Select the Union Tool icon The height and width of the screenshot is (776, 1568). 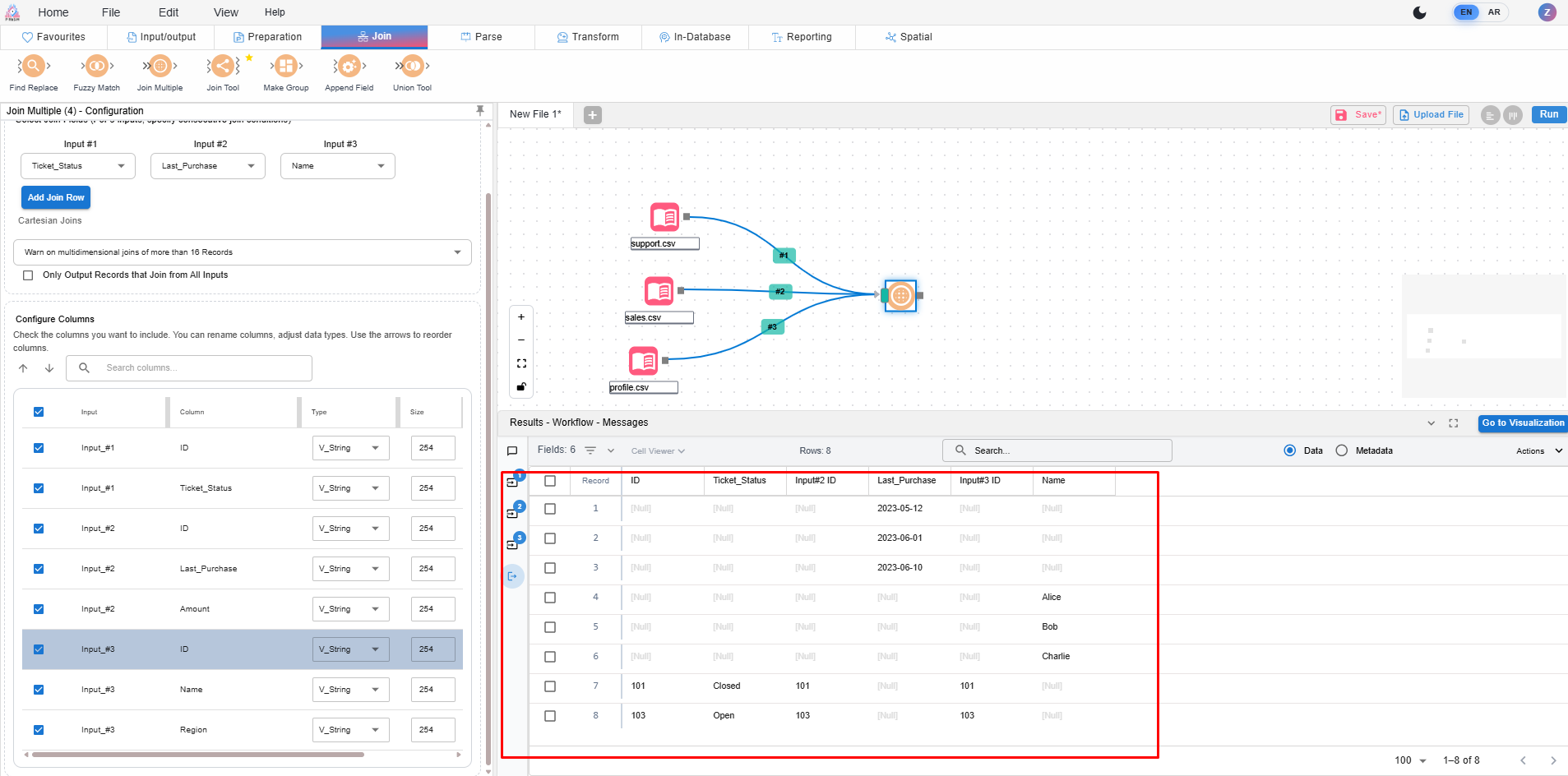pyautogui.click(x=412, y=67)
